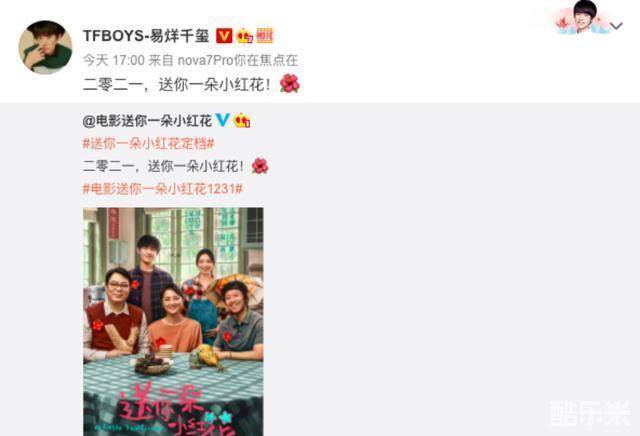Click the orange V verification badge
This screenshot has width=640, height=436.
click(224, 36)
